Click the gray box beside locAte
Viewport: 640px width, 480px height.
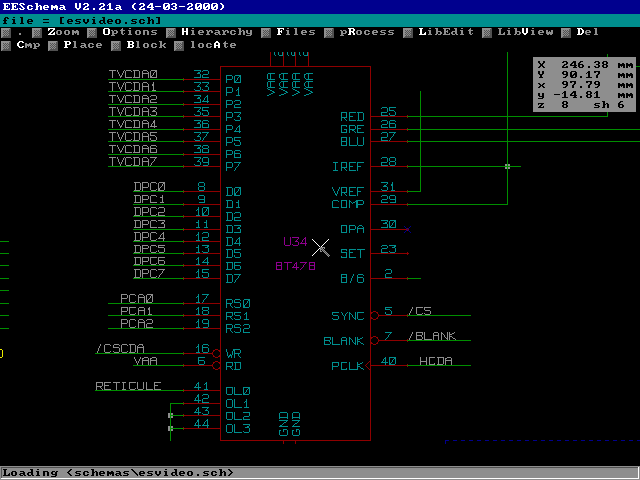179,46
